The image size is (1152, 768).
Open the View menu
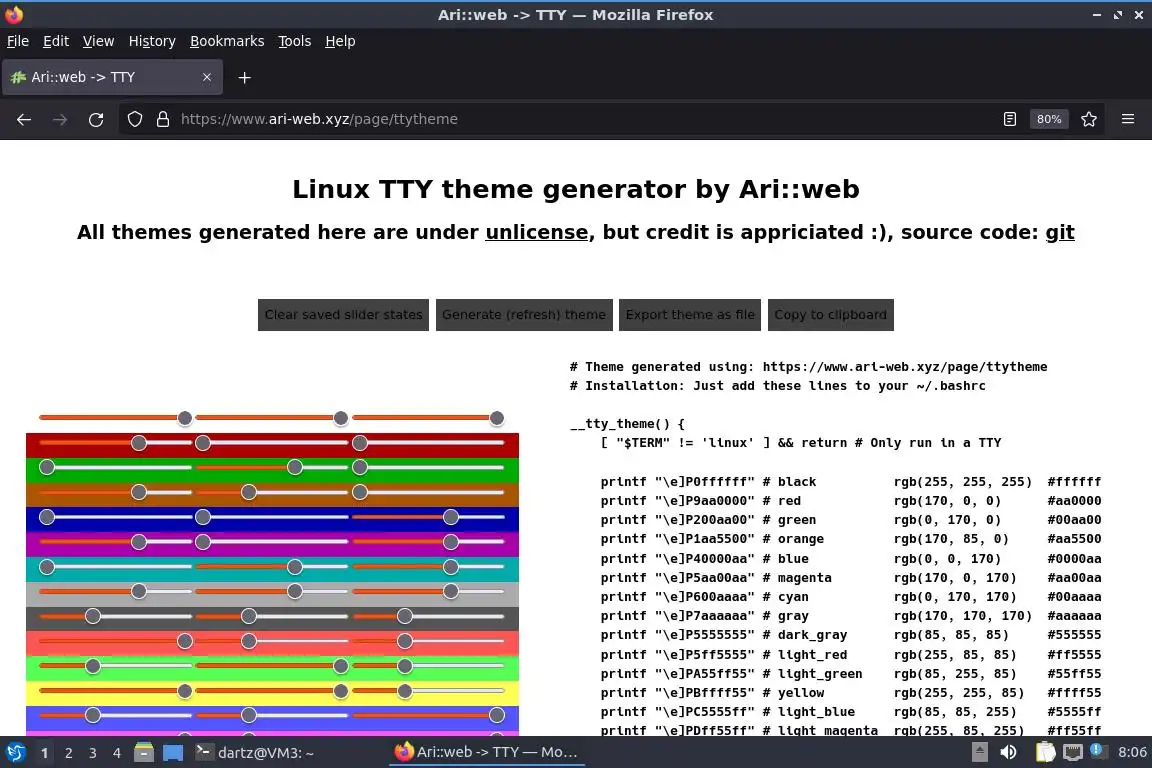(98, 41)
